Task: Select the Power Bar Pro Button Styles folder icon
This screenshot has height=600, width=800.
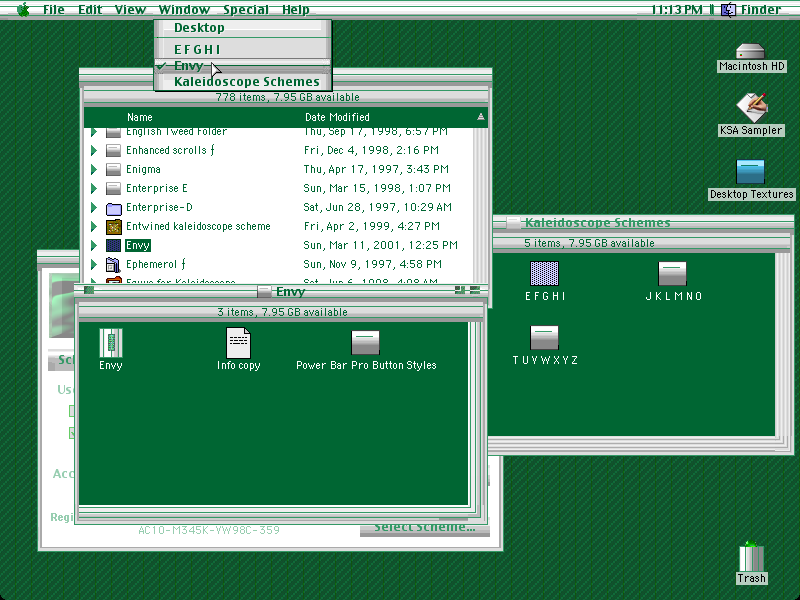Action: click(x=365, y=342)
